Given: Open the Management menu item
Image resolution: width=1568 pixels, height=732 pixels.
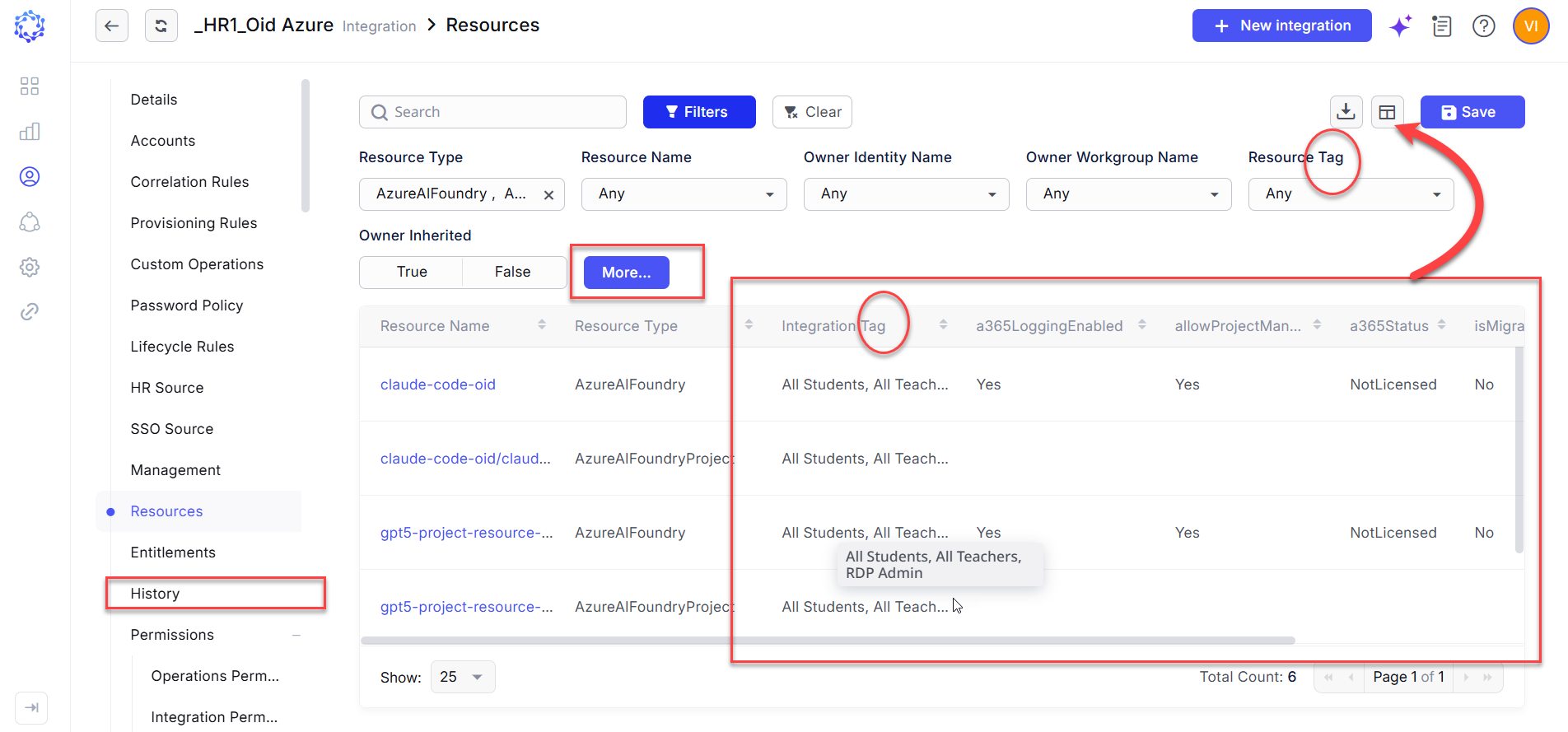Looking at the screenshot, I should pyautogui.click(x=175, y=470).
